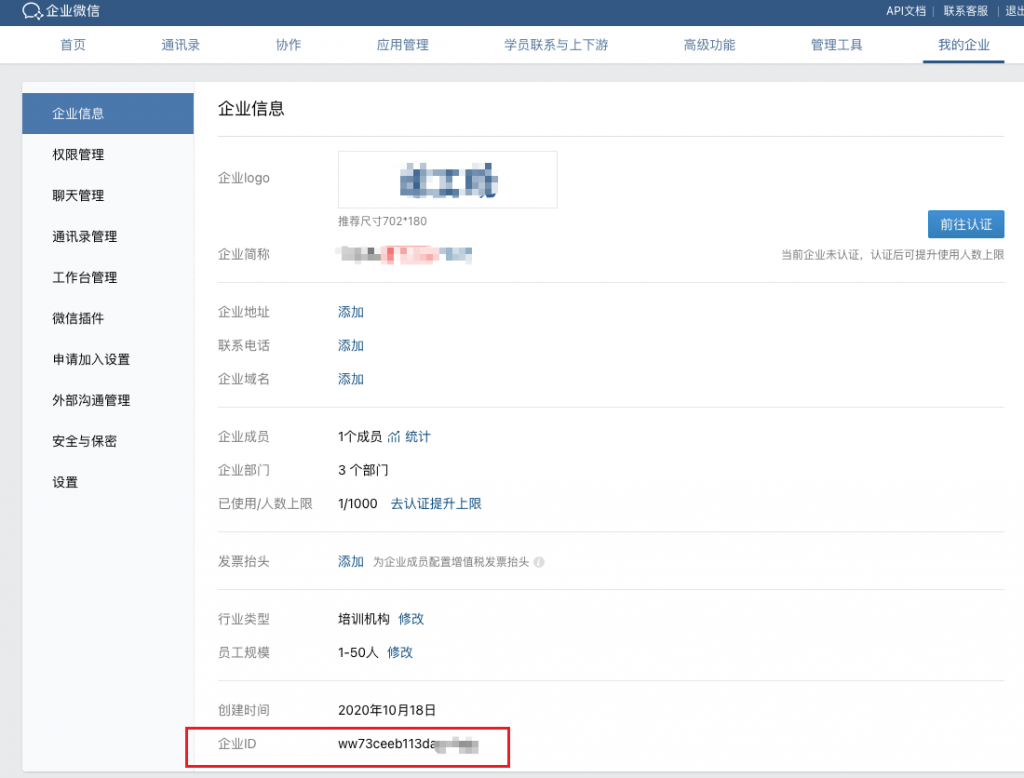Viewport: 1024px width, 778px height.
Task: Select the 2020年10月18日 creation date
Action: 387,710
